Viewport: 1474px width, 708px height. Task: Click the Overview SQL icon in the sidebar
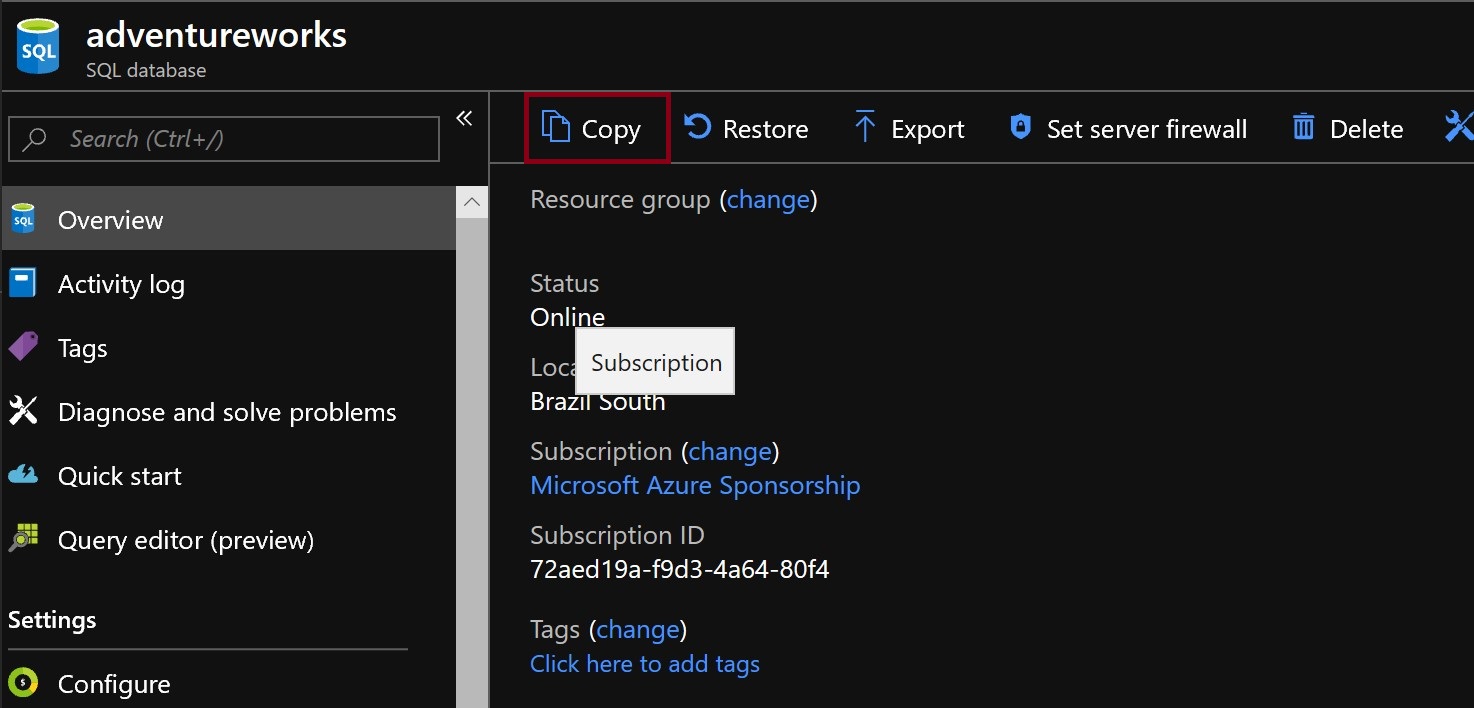pos(23,219)
